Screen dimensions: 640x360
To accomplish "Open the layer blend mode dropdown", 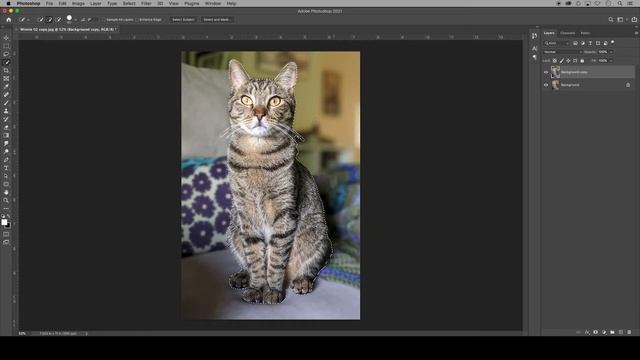I will tap(562, 52).
